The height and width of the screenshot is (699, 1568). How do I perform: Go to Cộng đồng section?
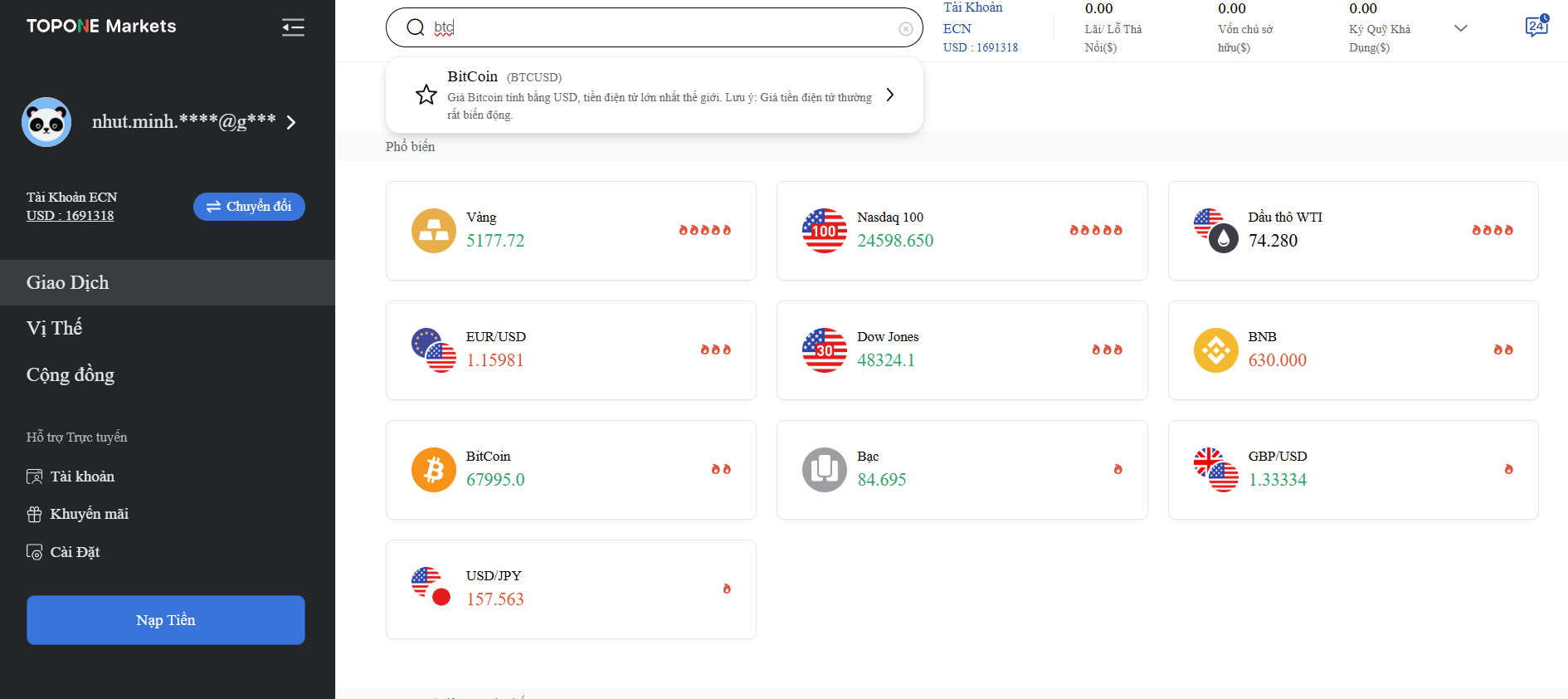tap(71, 374)
